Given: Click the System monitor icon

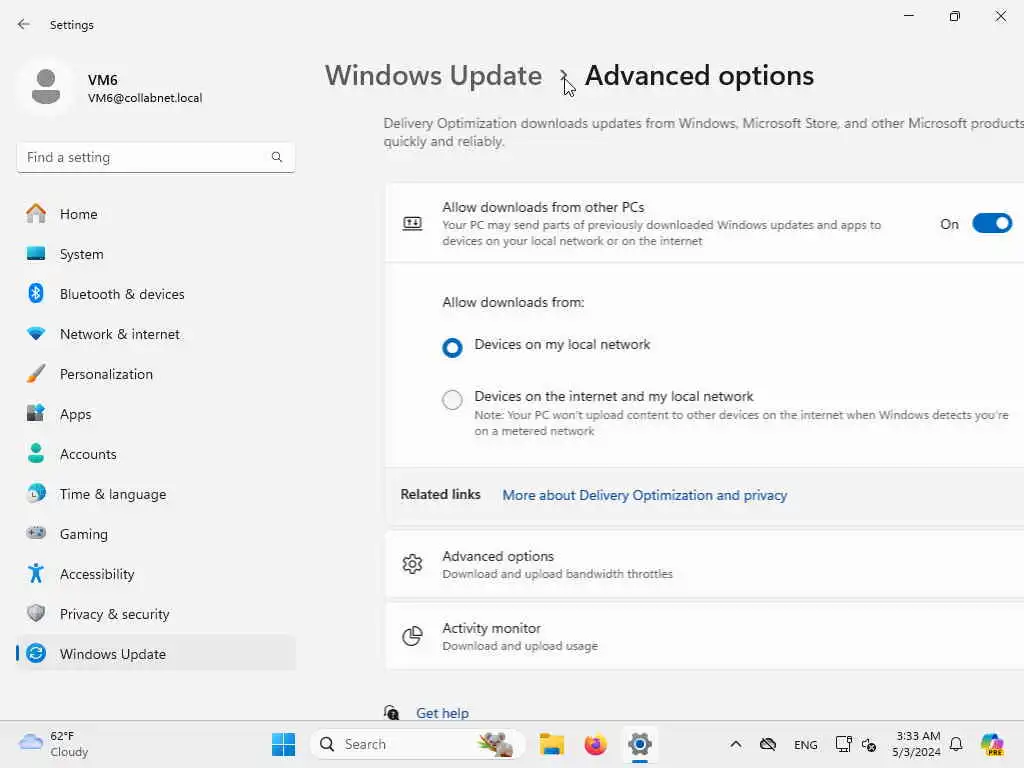Looking at the screenshot, I should tap(36, 253).
